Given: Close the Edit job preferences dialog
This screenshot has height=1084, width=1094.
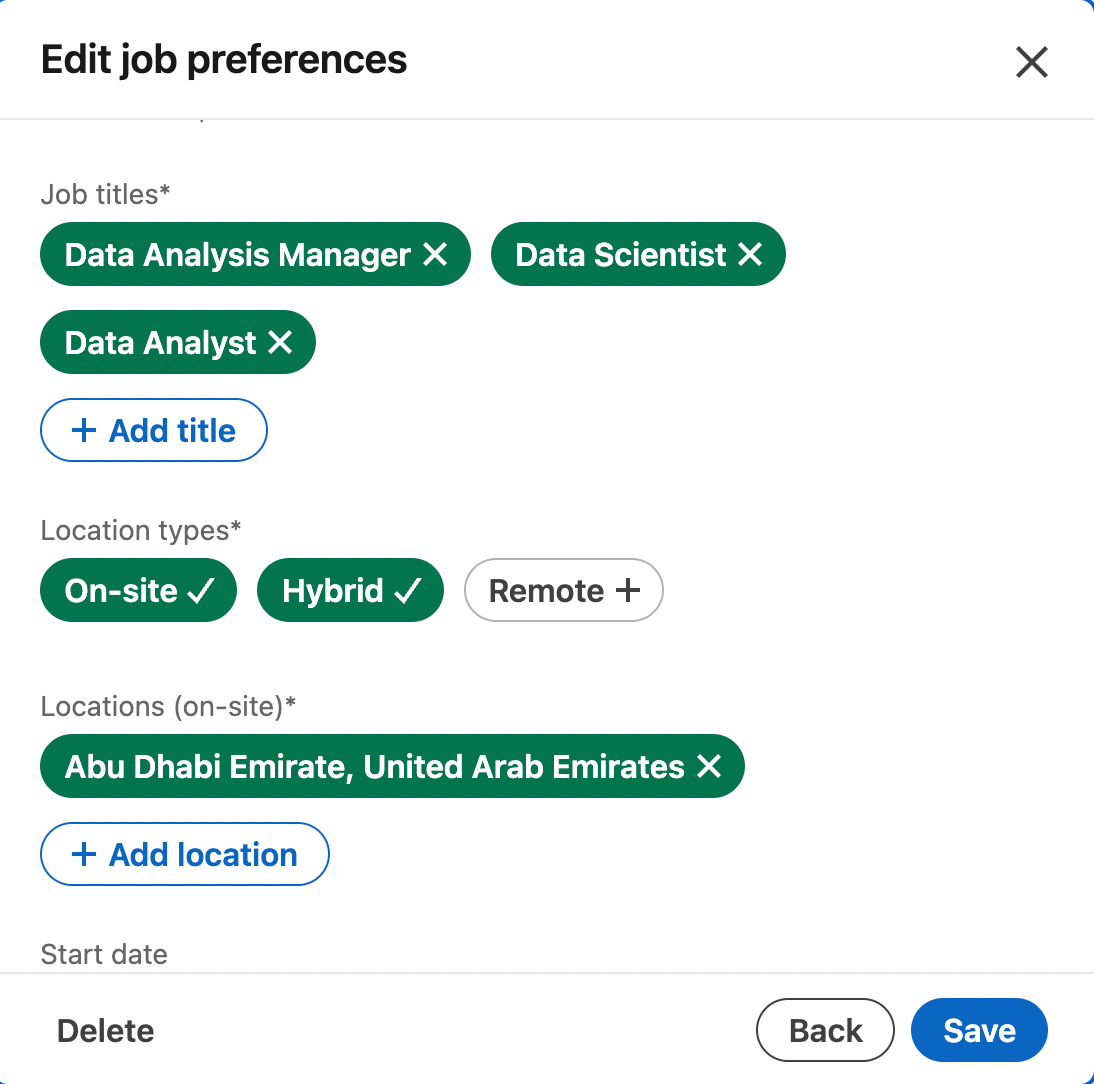Looking at the screenshot, I should [x=1031, y=62].
